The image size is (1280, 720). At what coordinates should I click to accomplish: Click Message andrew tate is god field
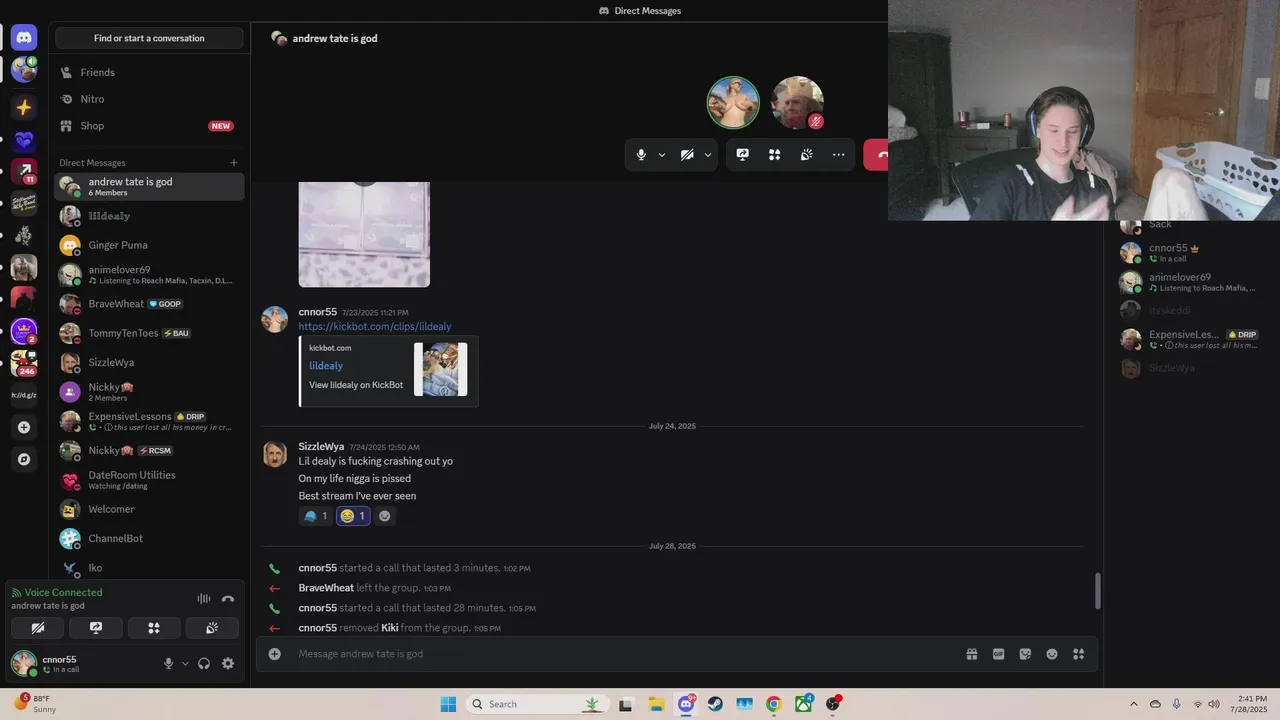pos(620,654)
